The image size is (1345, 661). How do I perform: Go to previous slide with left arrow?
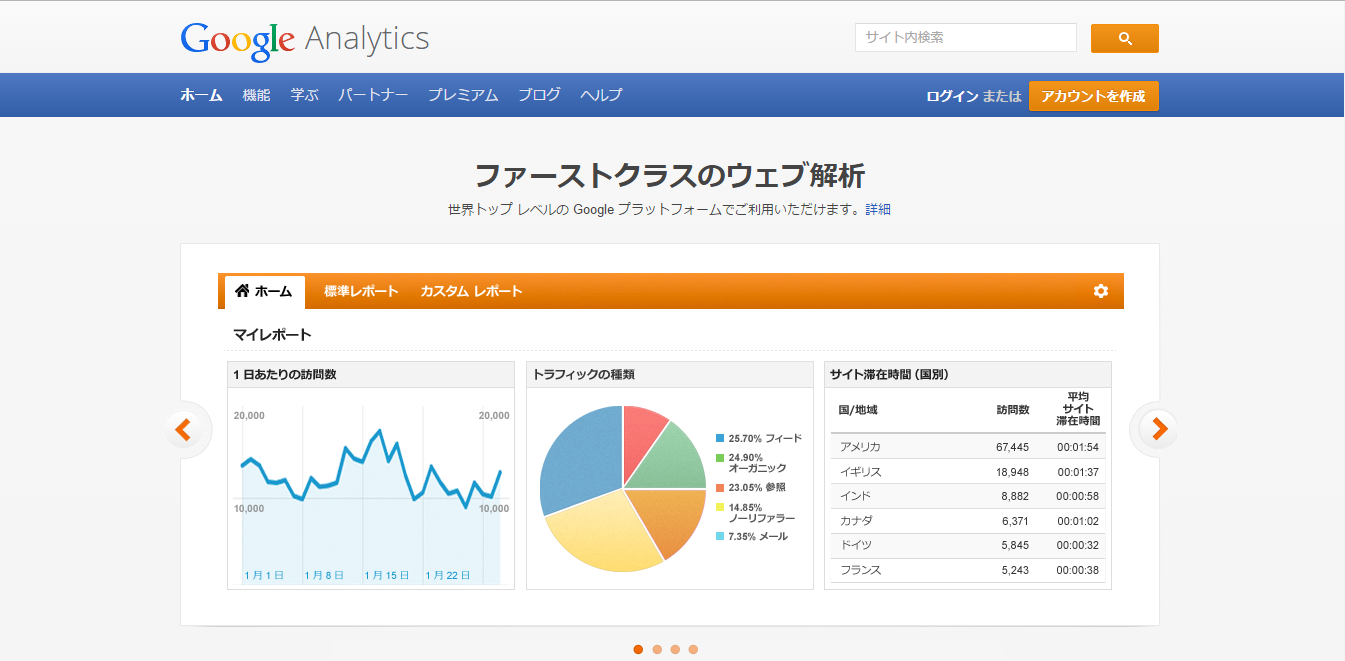click(183, 429)
